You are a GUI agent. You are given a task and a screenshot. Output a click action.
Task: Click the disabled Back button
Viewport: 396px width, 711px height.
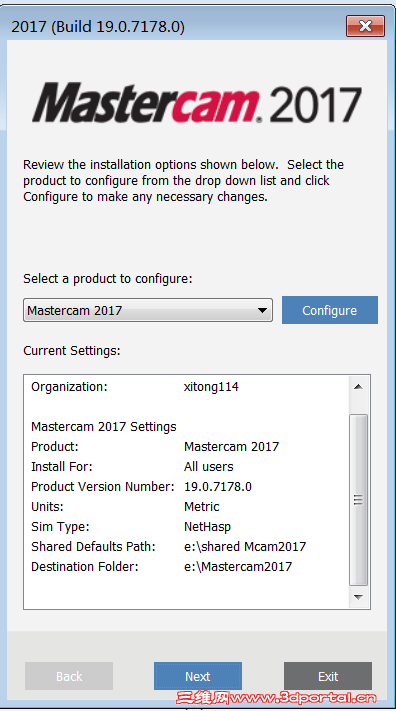[x=69, y=676]
